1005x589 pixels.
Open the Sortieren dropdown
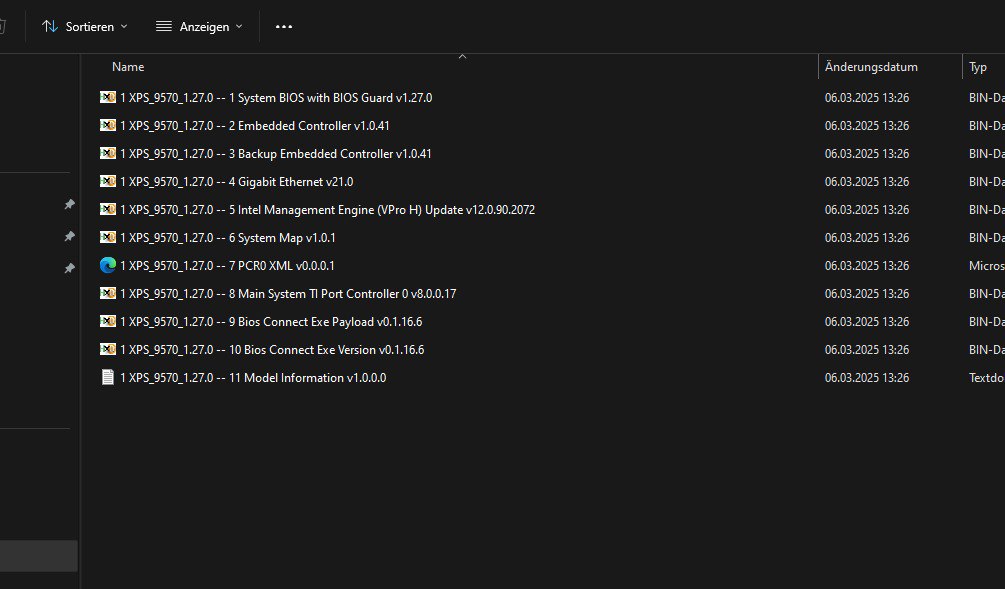click(85, 26)
